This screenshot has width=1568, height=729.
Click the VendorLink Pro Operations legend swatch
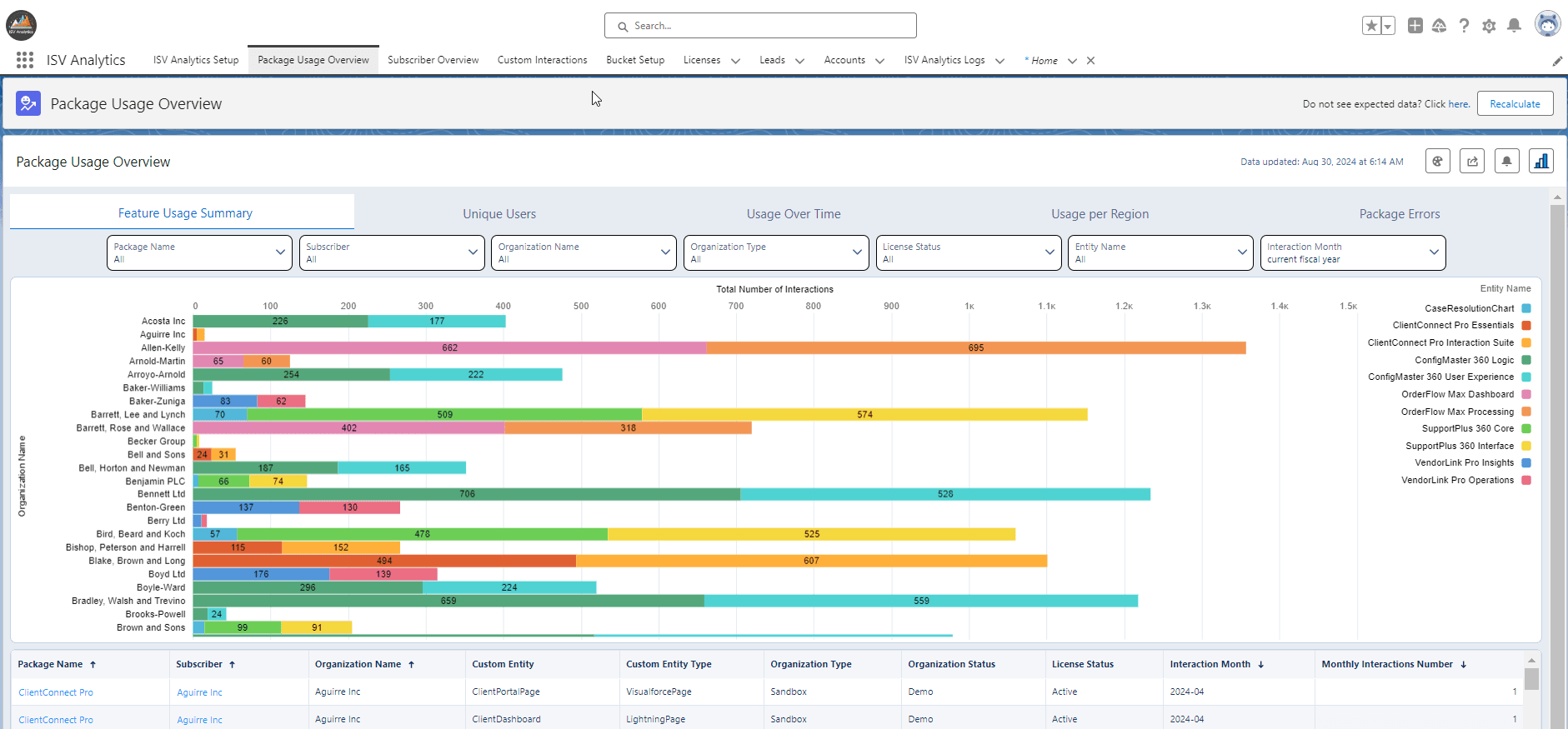coord(1526,481)
